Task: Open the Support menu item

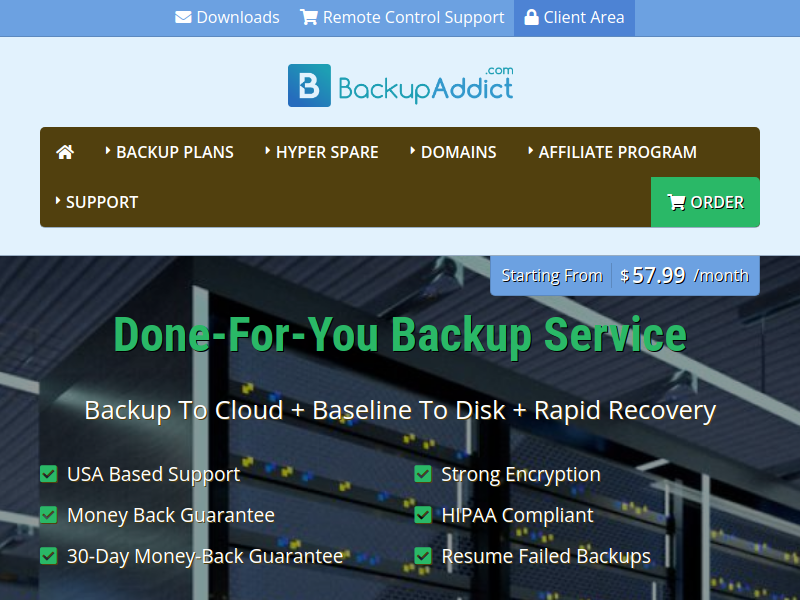Action: pyautogui.click(x=101, y=202)
